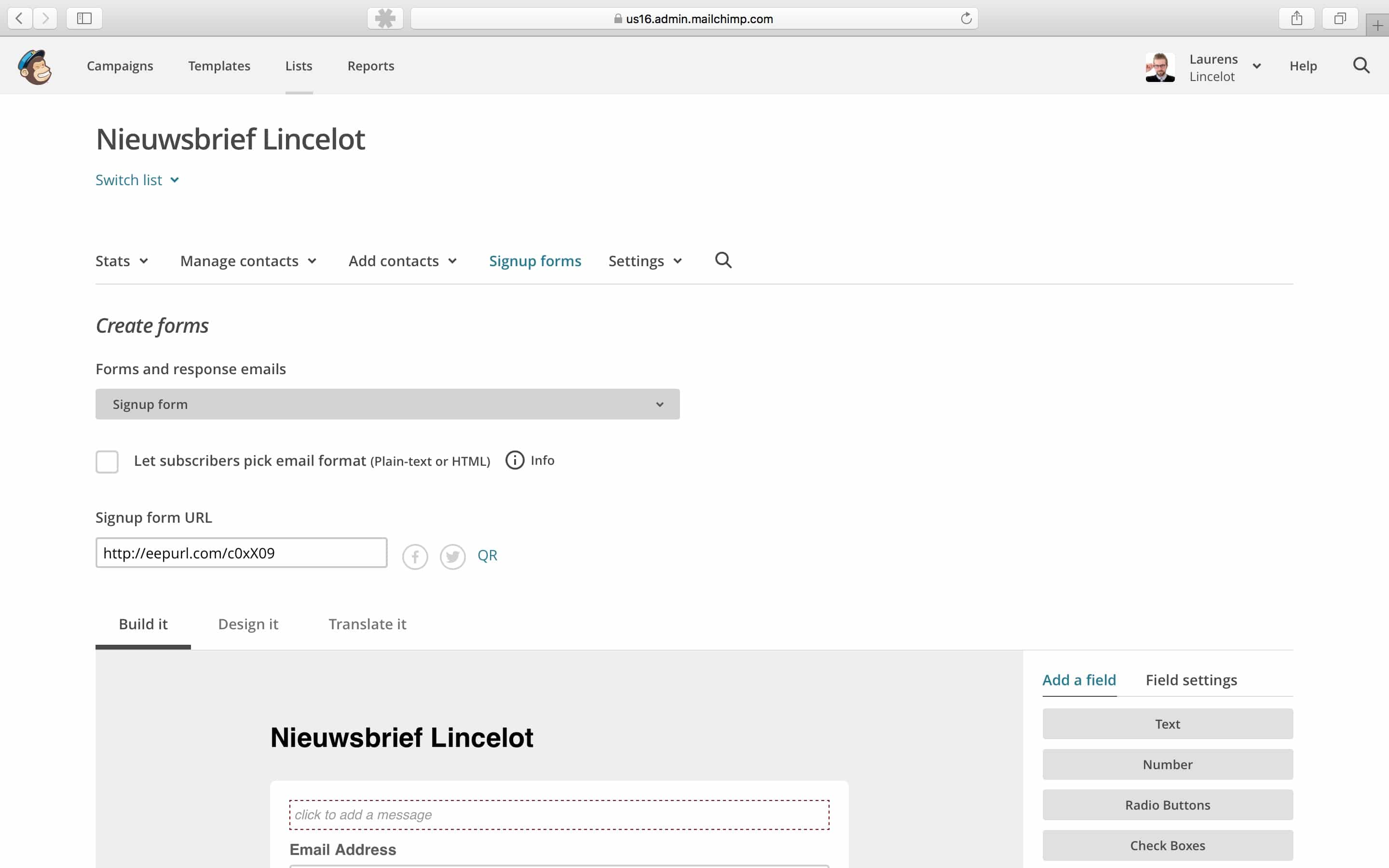The image size is (1389, 868).
Task: Open the Templates section
Action: point(219,66)
